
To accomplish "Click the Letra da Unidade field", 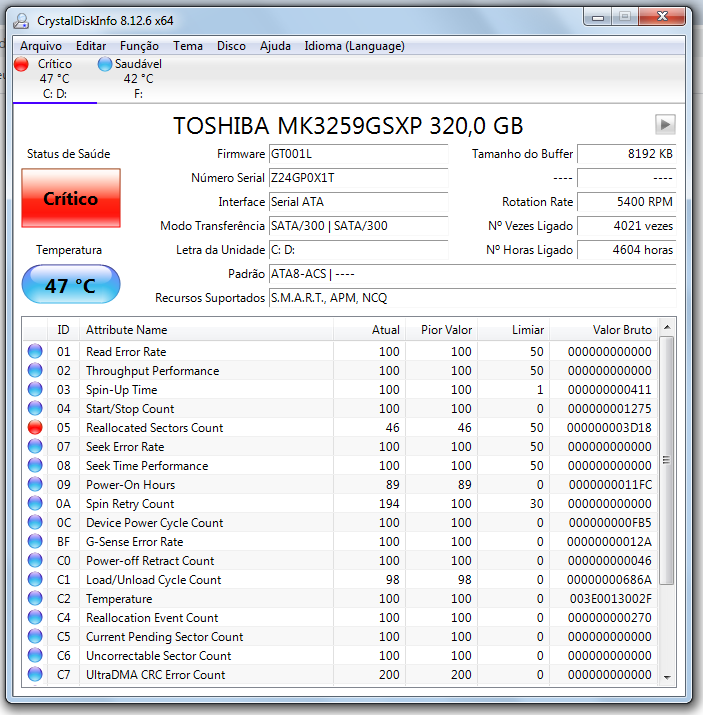I will click(361, 251).
